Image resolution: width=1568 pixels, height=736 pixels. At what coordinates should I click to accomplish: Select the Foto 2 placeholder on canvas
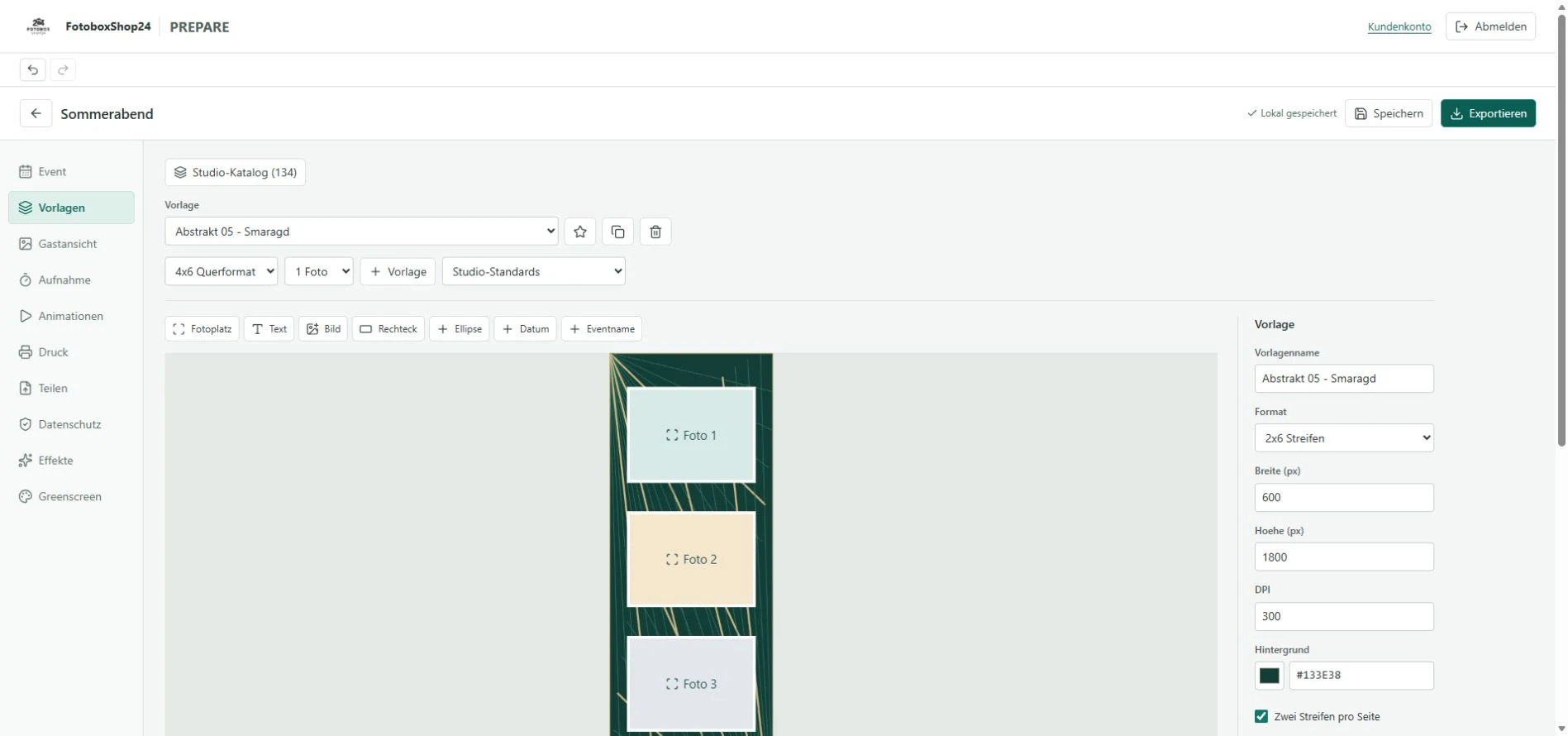(x=691, y=560)
